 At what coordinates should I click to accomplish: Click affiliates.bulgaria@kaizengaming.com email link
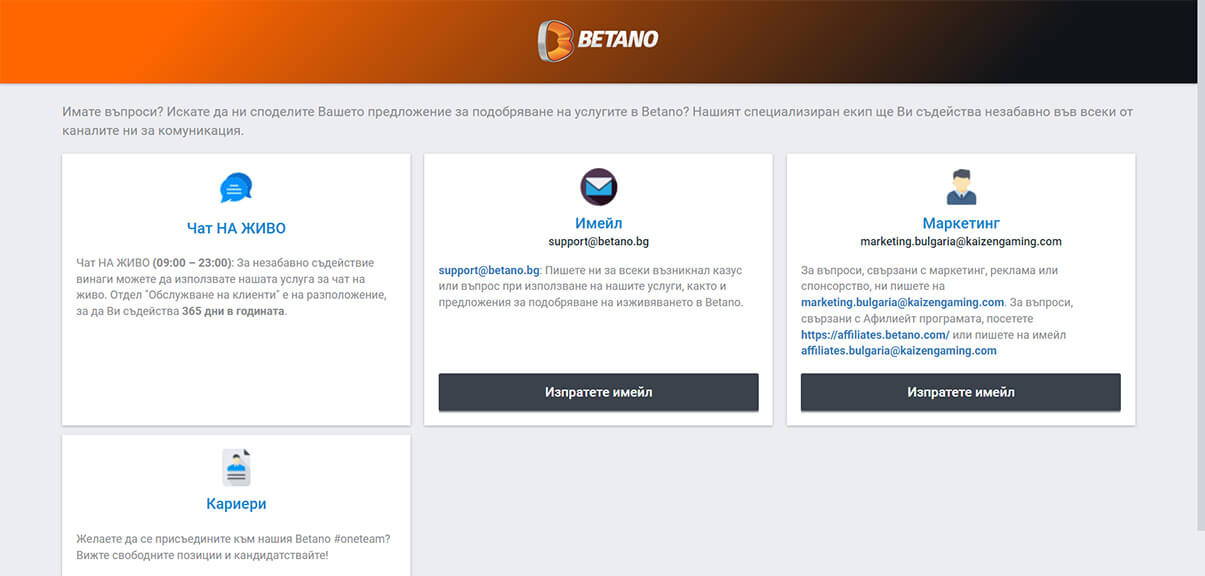899,350
